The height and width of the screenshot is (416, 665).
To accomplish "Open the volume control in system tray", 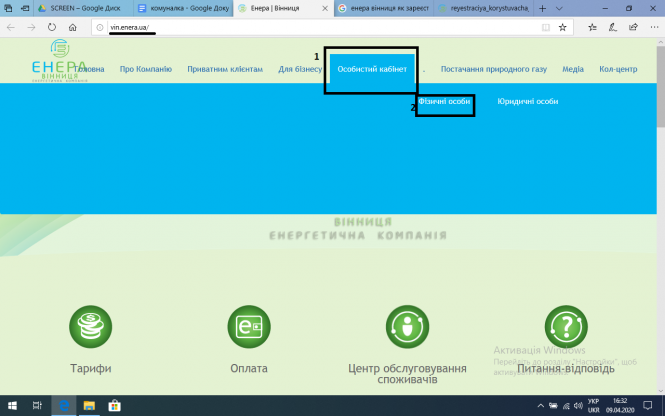I will [578, 406].
